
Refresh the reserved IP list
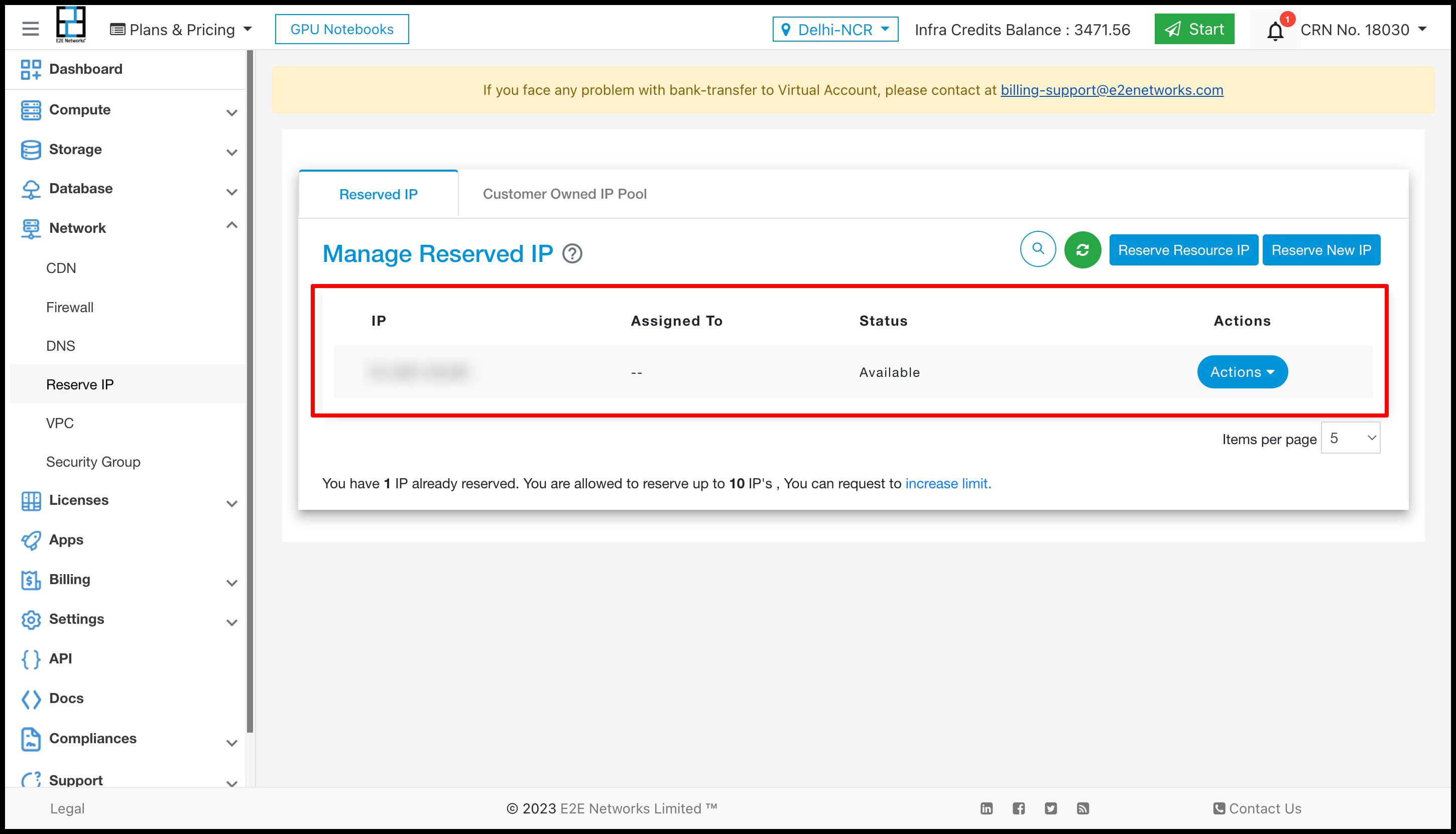pos(1082,250)
